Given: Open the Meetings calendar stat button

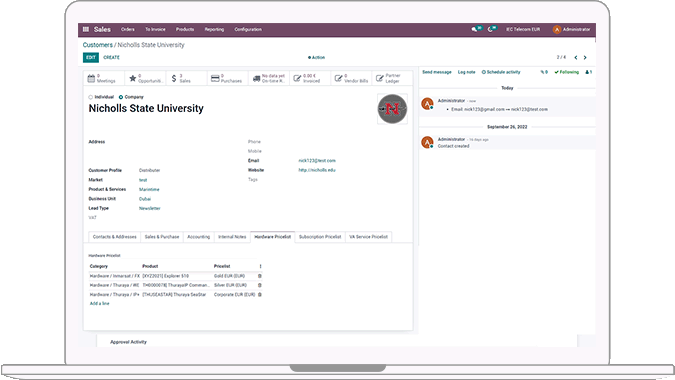Looking at the screenshot, I should click(104, 78).
